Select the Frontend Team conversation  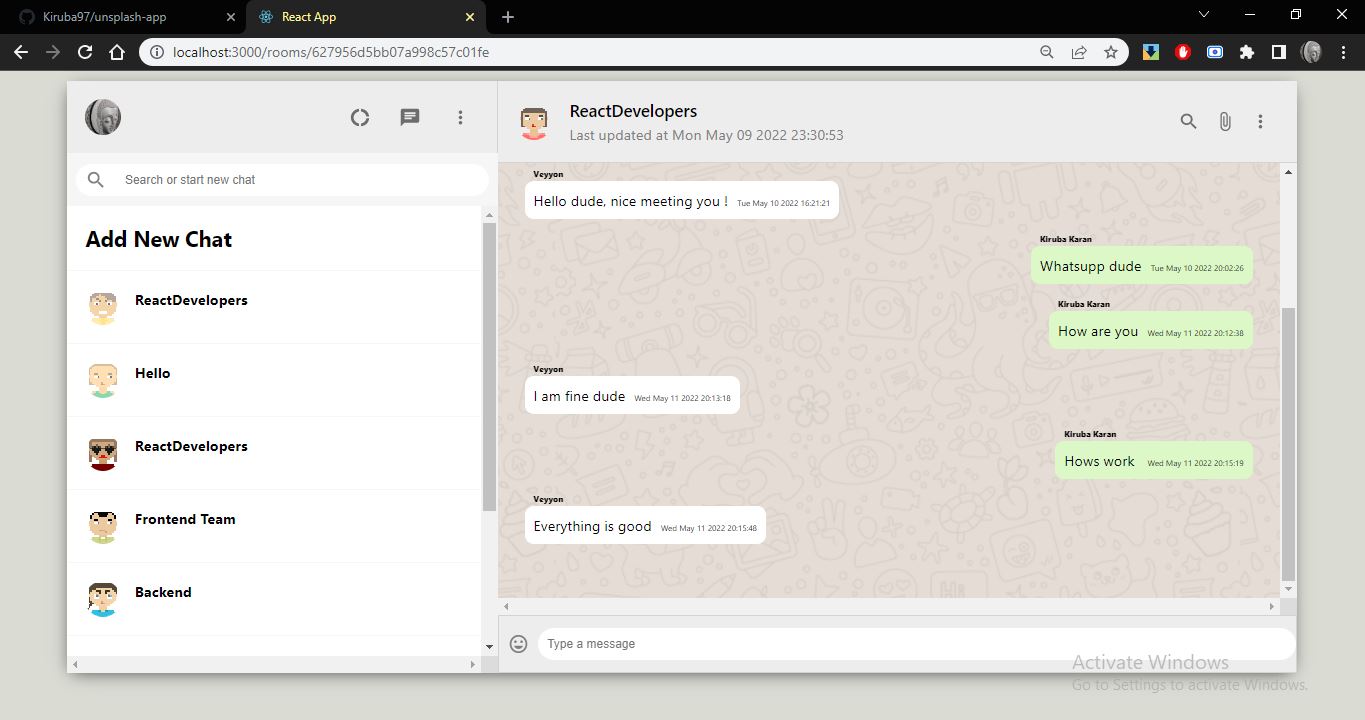(185, 519)
